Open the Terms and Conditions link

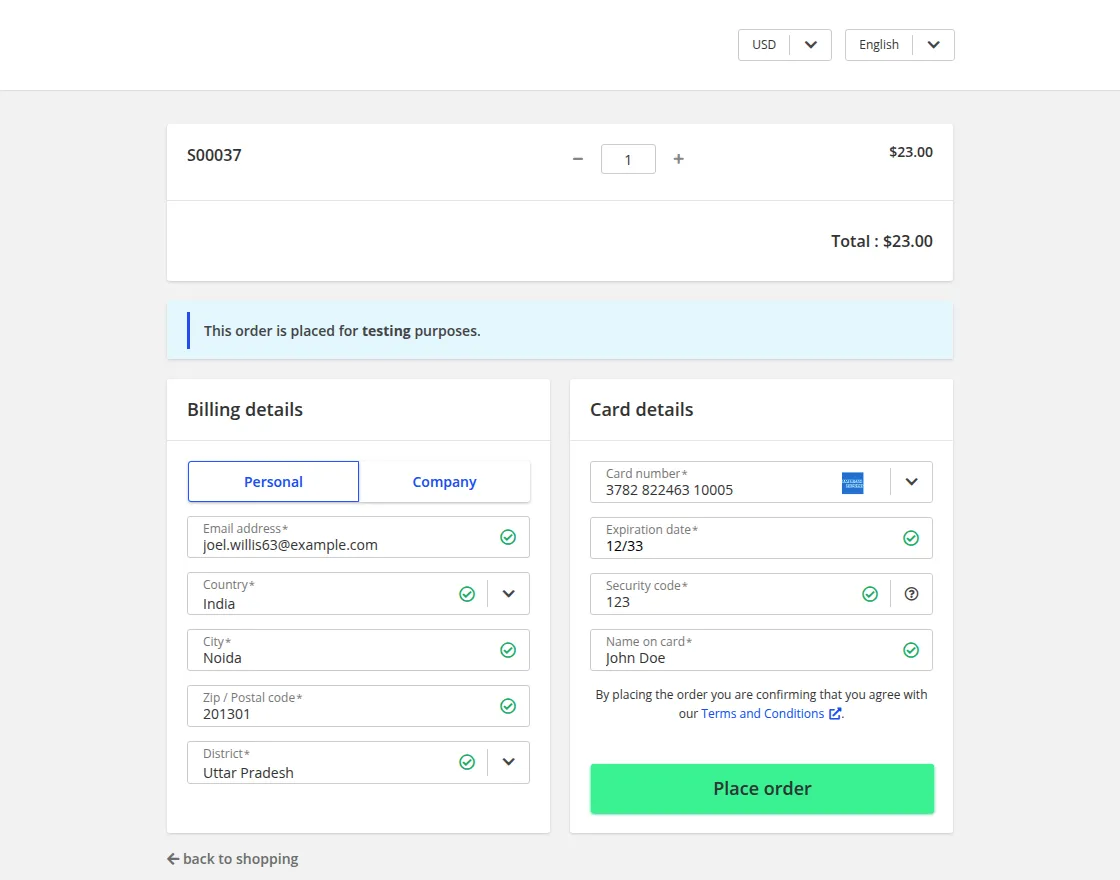click(x=762, y=713)
